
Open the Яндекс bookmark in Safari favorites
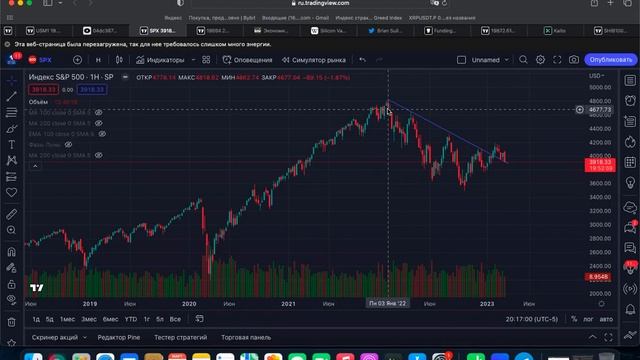pyautogui.click(x=173, y=18)
